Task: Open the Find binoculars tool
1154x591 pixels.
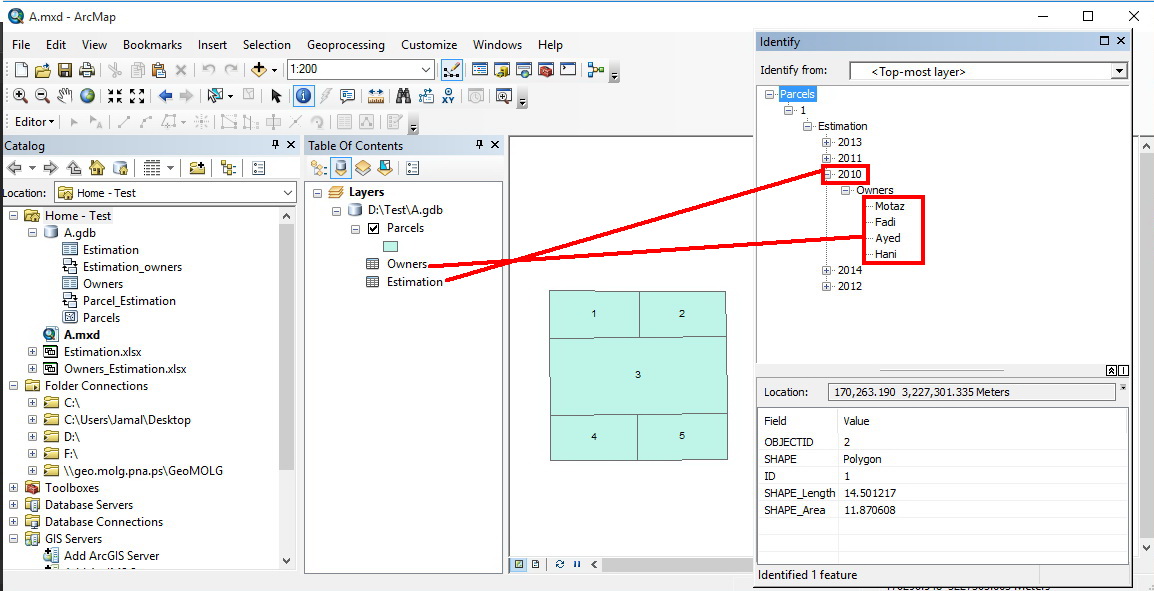Action: [x=403, y=96]
